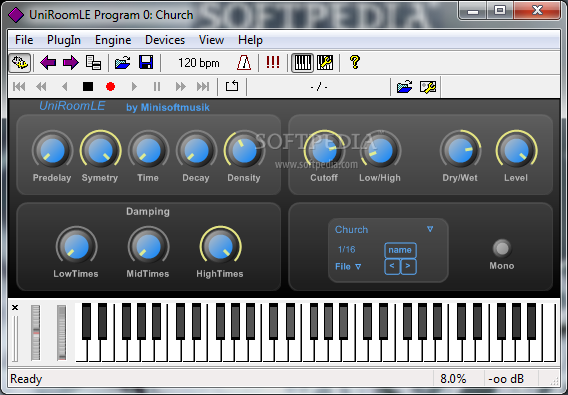Click the step-back triangle button

click(65, 87)
